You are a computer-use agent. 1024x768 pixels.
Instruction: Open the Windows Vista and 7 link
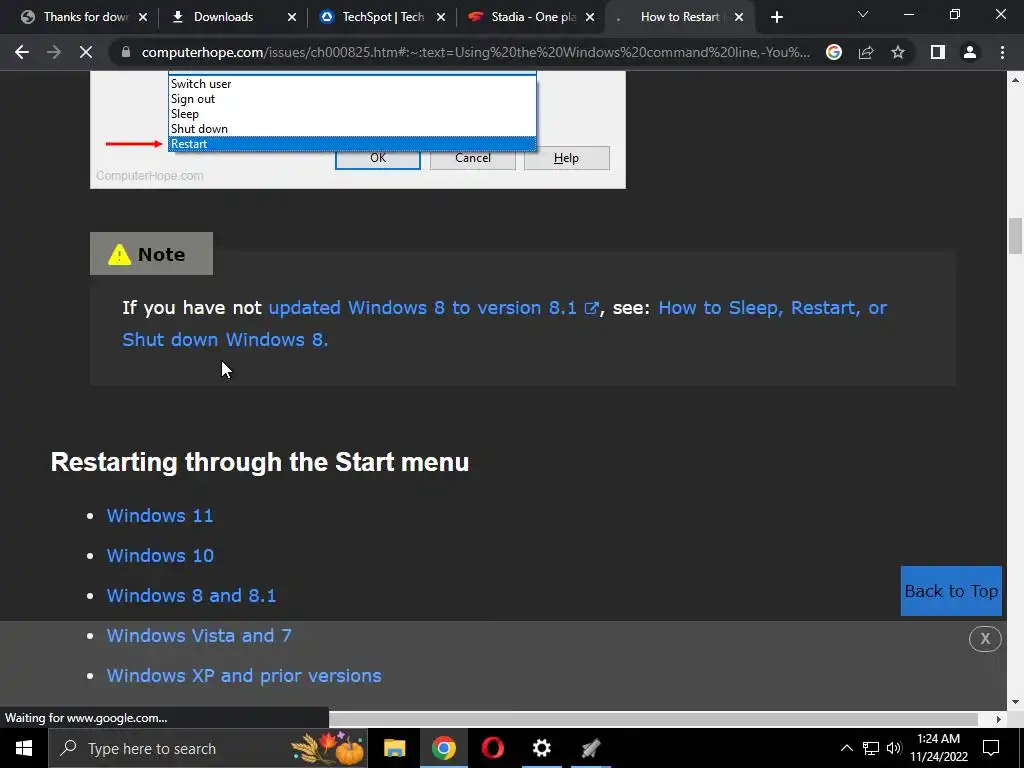199,635
